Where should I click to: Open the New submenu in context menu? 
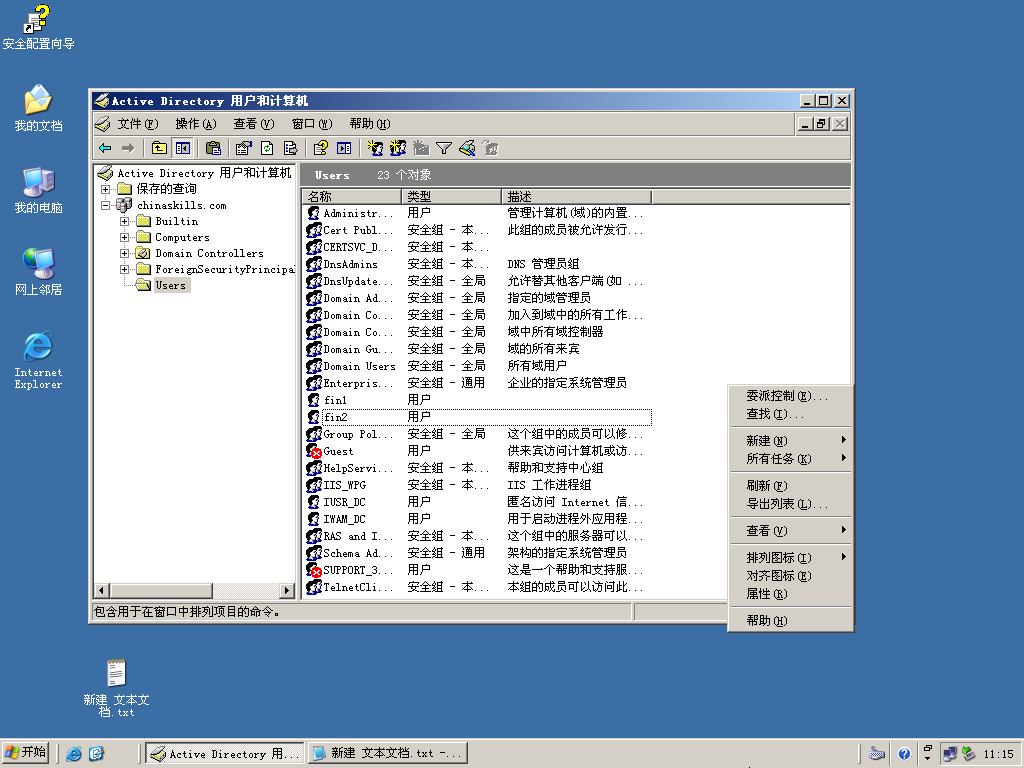[790, 441]
